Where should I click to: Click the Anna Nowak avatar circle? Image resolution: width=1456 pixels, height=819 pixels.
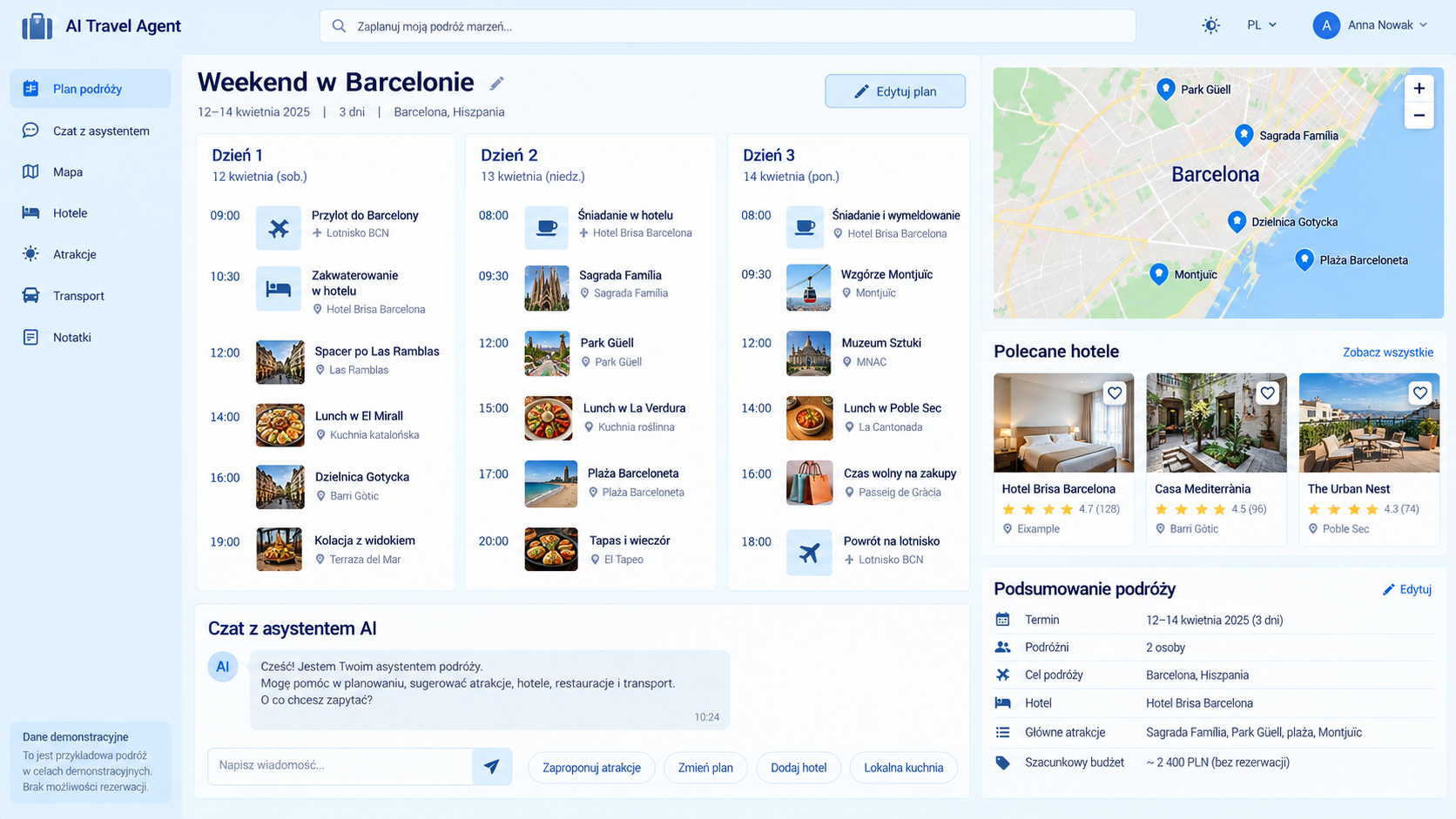1326,25
